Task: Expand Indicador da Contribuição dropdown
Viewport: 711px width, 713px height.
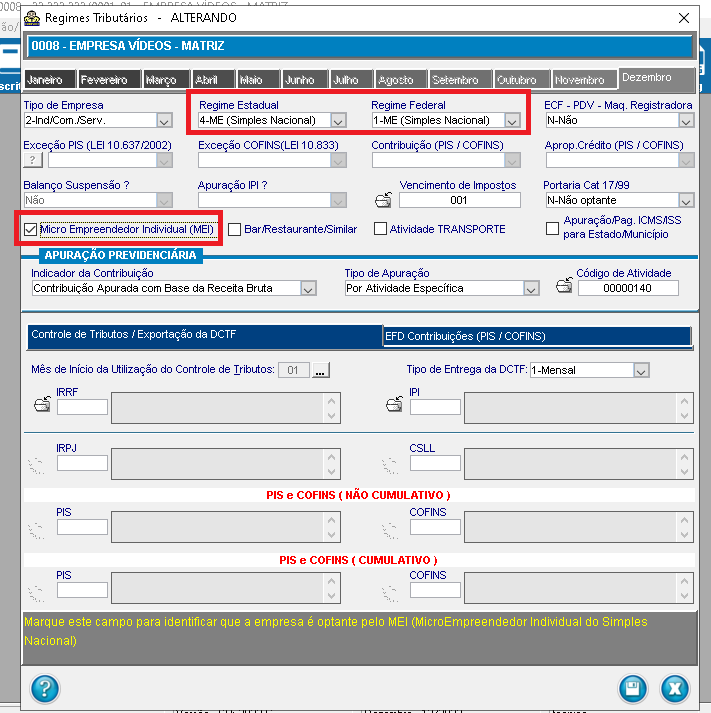Action: pos(308,289)
